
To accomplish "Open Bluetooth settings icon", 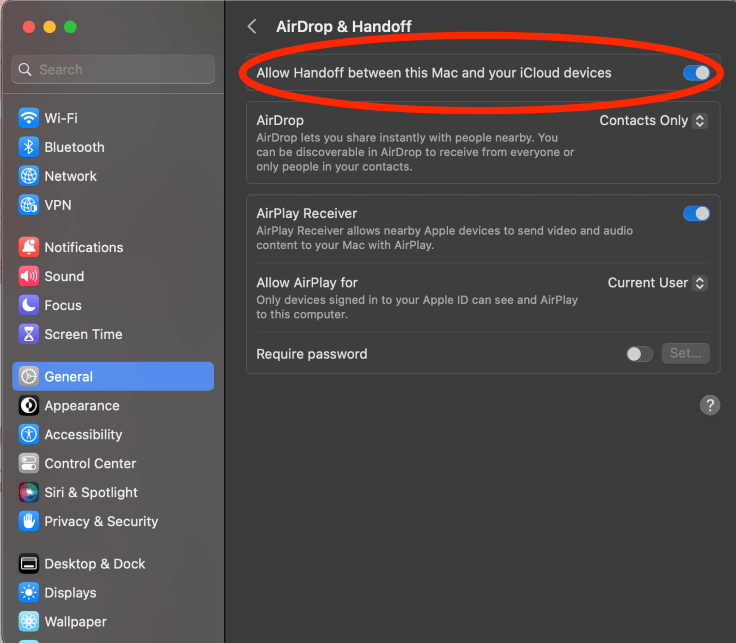I will pos(28,147).
